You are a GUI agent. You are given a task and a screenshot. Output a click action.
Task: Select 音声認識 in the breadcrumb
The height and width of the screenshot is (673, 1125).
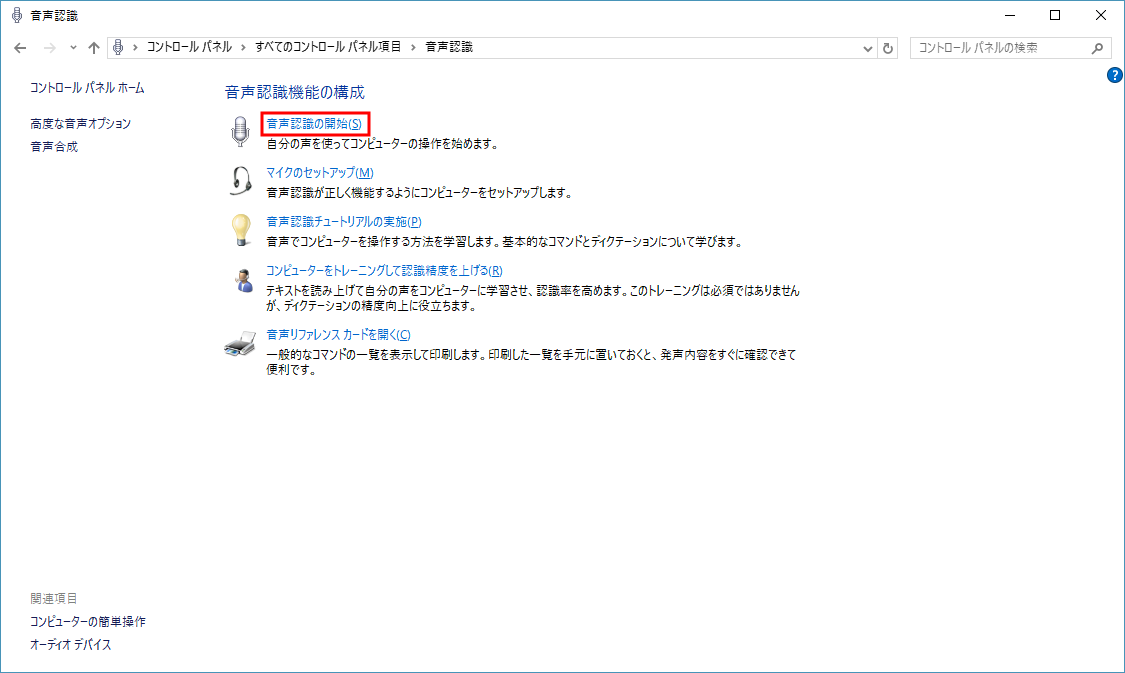(x=449, y=47)
